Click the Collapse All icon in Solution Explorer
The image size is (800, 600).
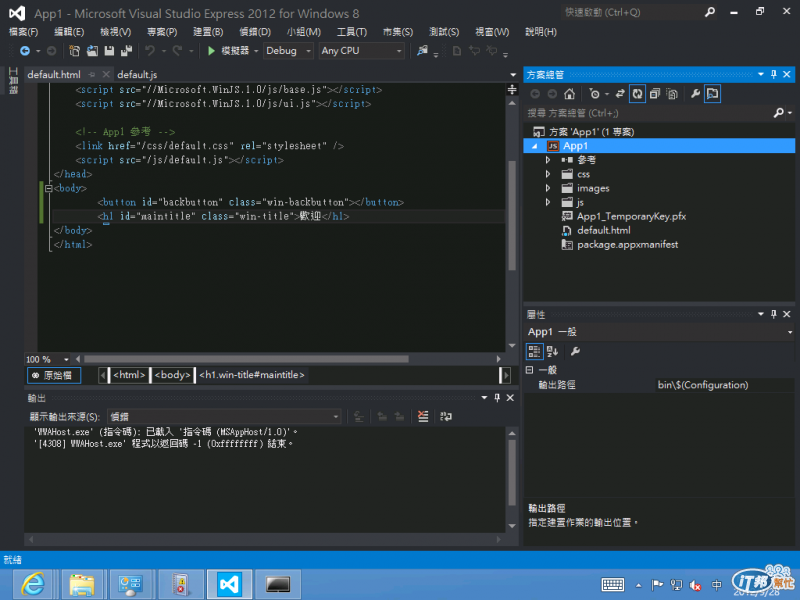click(655, 94)
